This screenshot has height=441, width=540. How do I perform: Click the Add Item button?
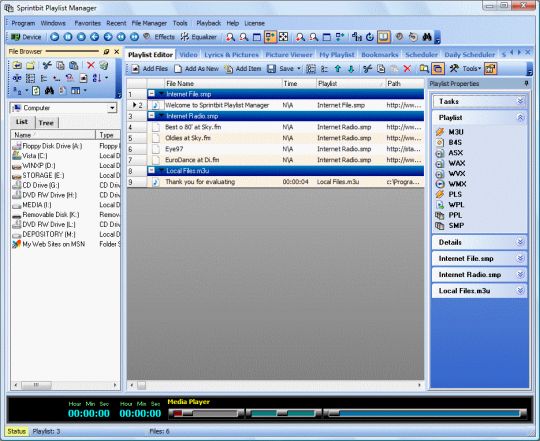pyautogui.click(x=243, y=69)
